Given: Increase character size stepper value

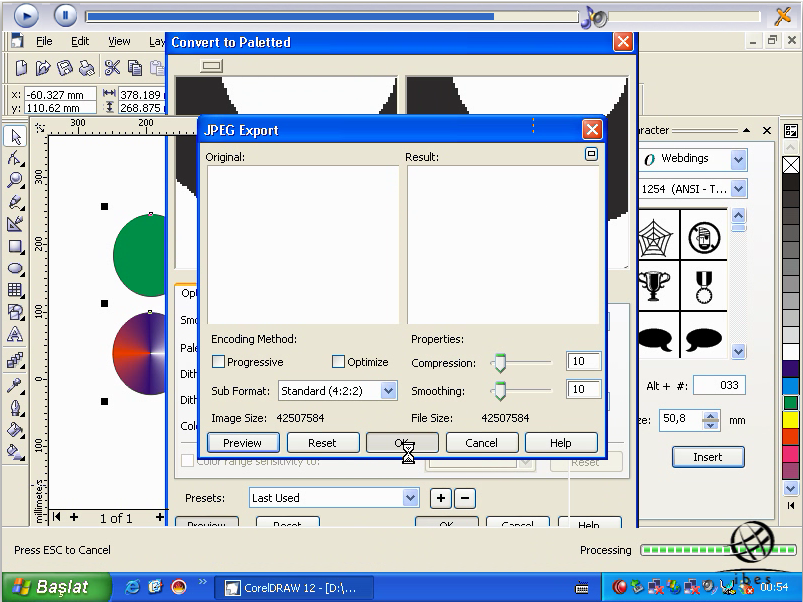Looking at the screenshot, I should tap(710, 416).
